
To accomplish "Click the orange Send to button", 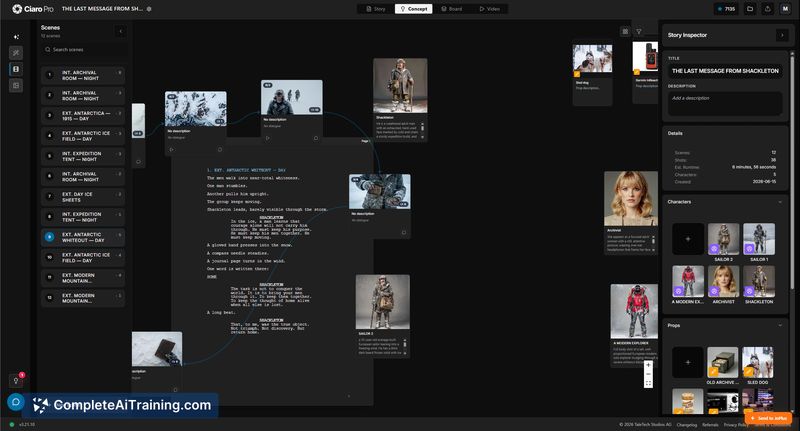I will (x=768, y=418).
